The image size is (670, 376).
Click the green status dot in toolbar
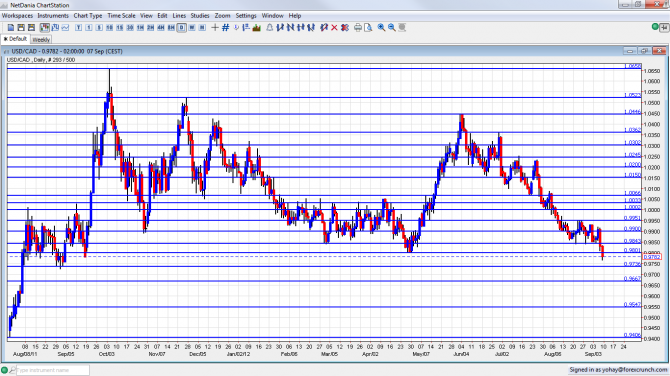(655, 27)
